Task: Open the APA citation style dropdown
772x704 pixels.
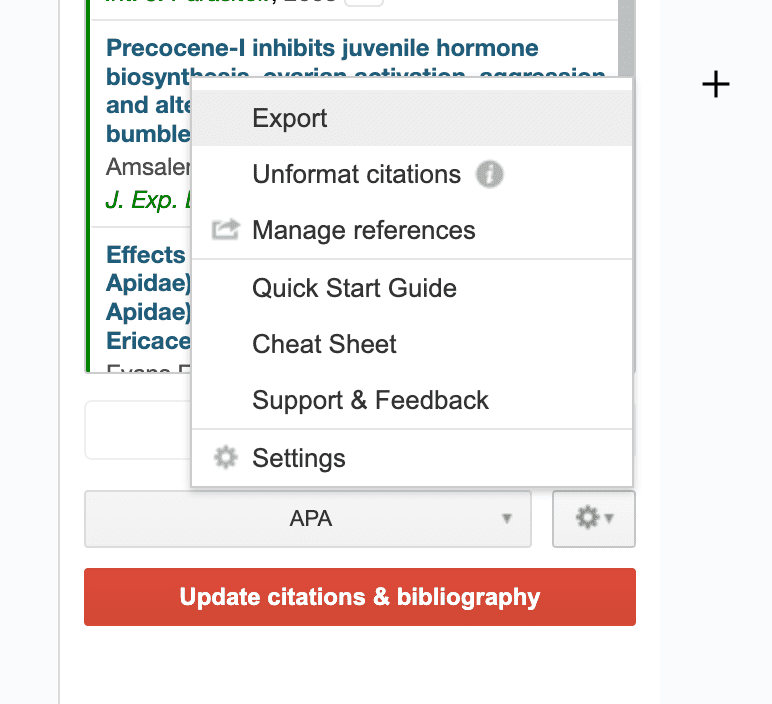Action: tap(308, 519)
